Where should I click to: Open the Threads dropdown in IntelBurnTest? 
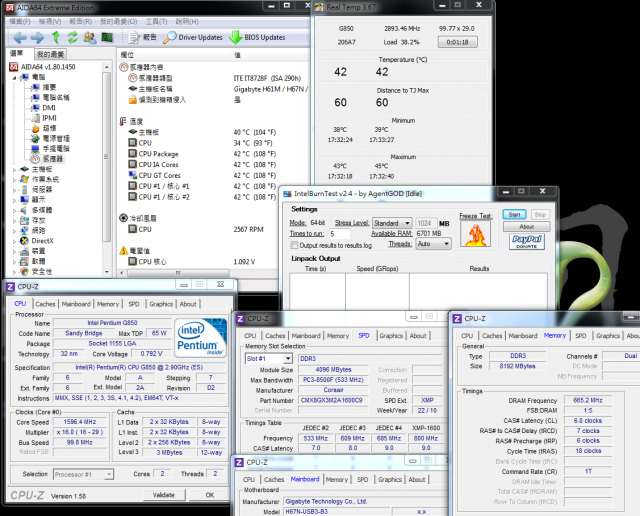click(433, 244)
